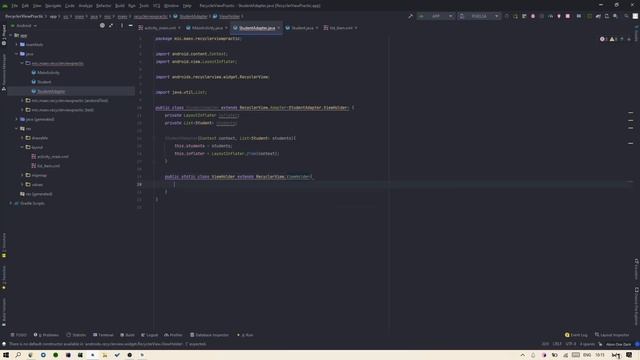Open the Navigate menu
Viewport: 640px width, 360px height.
click(53, 6)
